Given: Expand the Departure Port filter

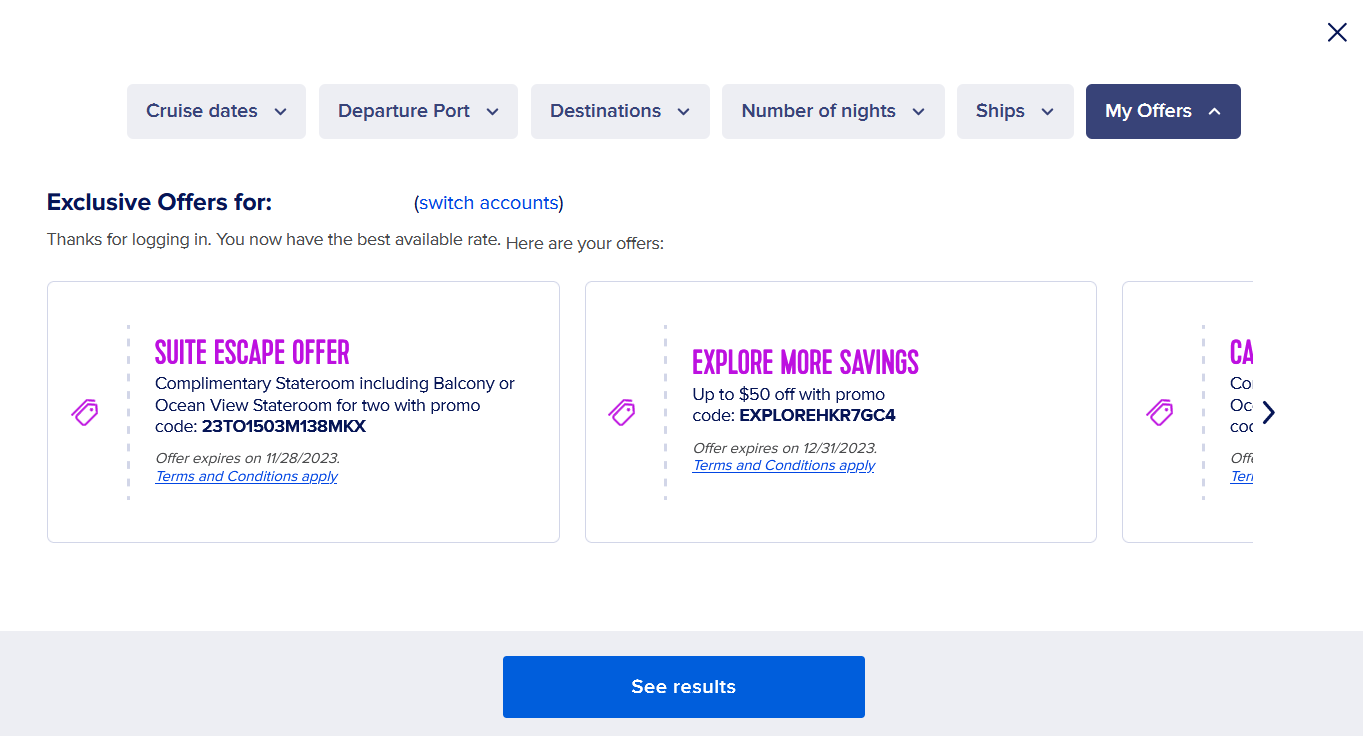Looking at the screenshot, I should click(418, 111).
